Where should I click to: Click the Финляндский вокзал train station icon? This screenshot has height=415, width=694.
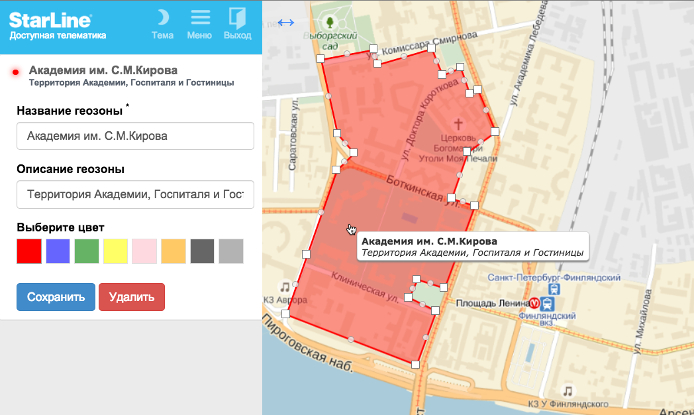point(547,304)
